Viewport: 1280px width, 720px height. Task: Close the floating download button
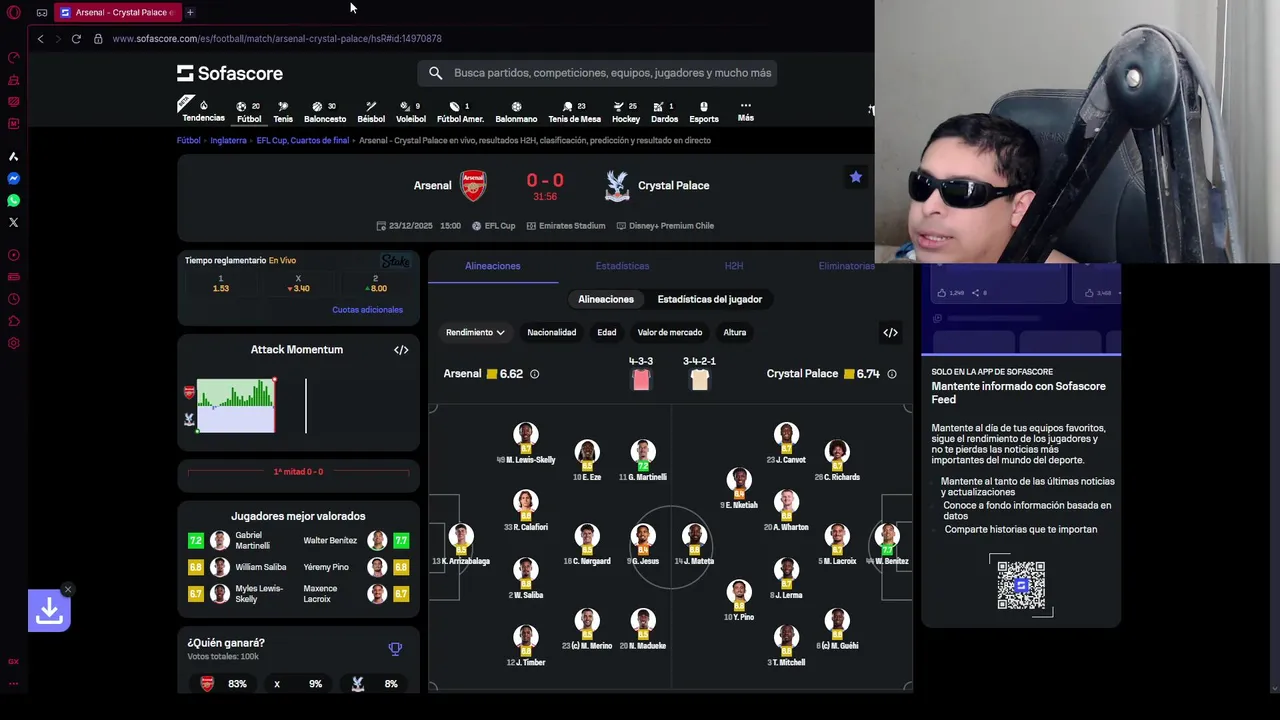pos(67,589)
